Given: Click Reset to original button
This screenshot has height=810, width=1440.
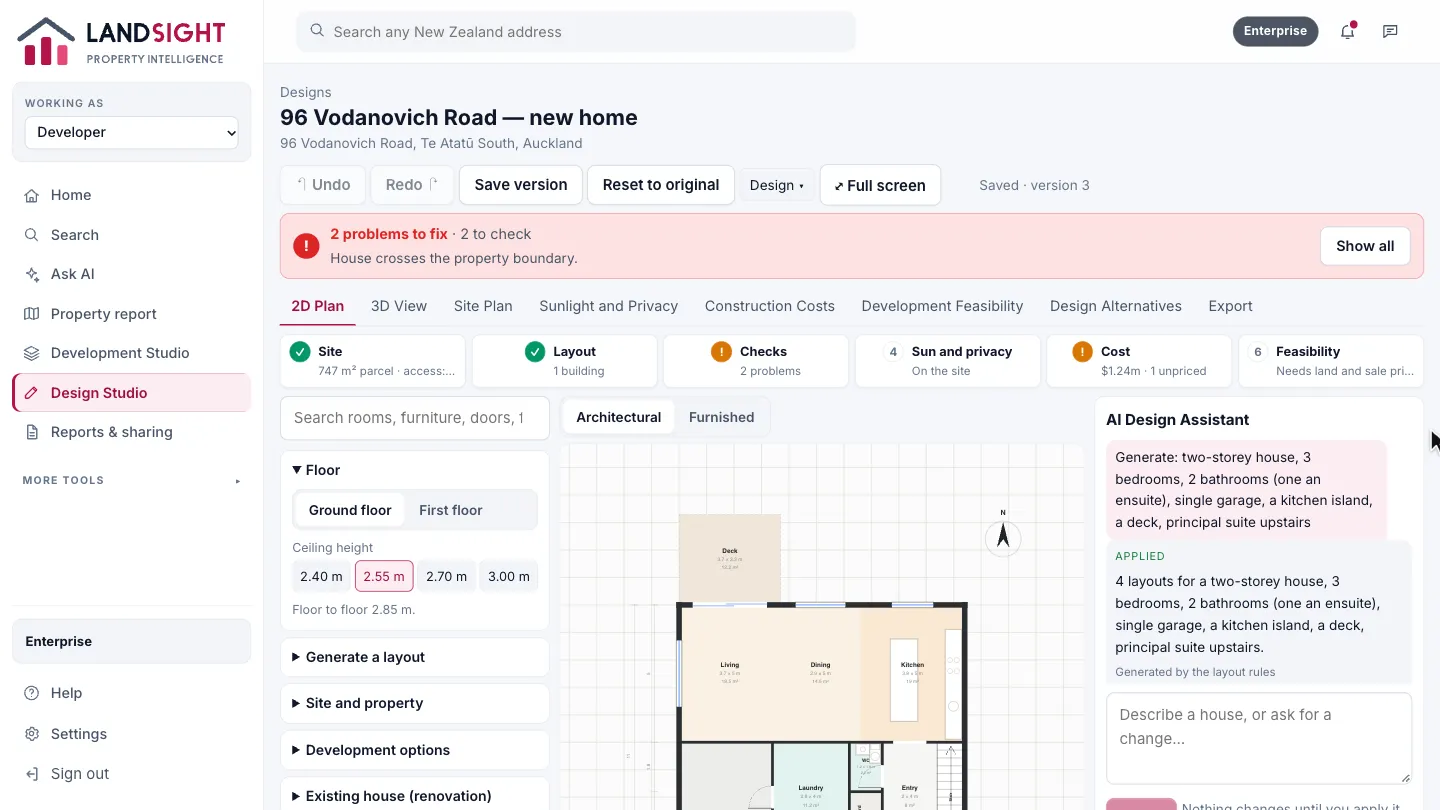Looking at the screenshot, I should pos(661,185).
